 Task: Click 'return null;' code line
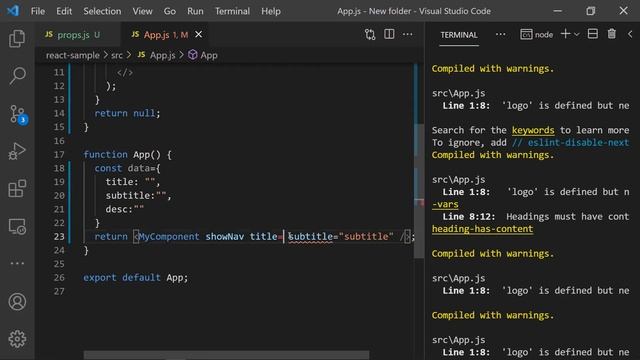pyautogui.click(x=127, y=113)
